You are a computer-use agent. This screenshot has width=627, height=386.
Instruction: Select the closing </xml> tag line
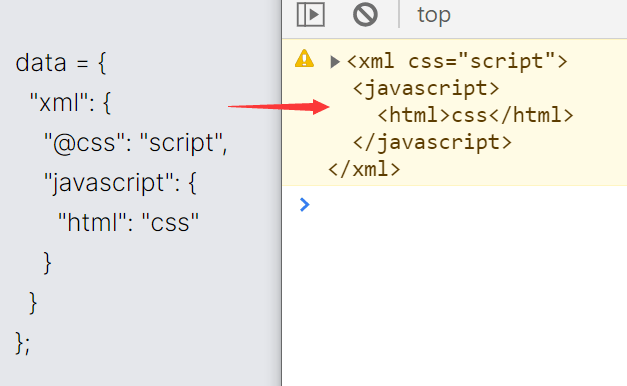[364, 169]
